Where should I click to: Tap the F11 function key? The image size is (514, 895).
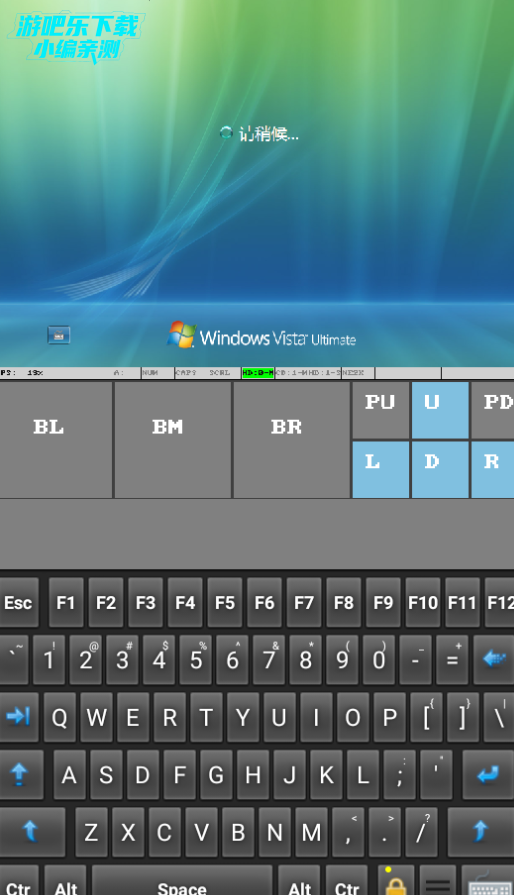click(463, 603)
